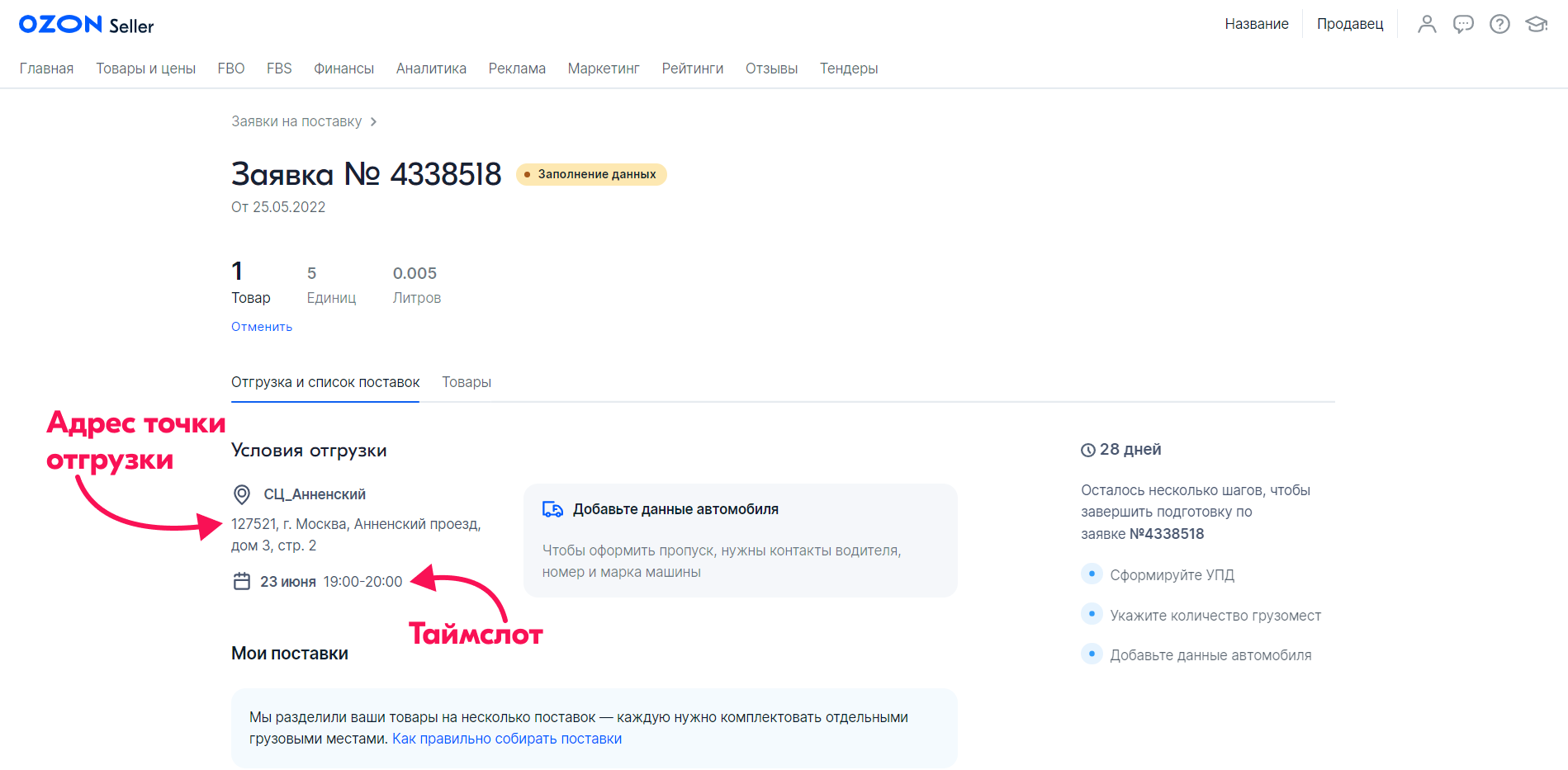Open the chat messages icon

(1463, 24)
